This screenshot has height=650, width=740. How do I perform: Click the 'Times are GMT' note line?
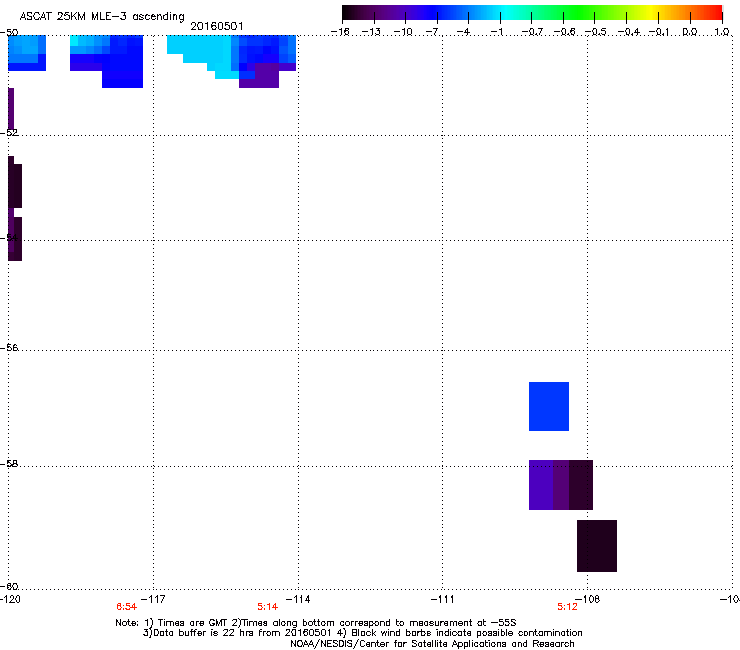pyautogui.click(x=316, y=623)
